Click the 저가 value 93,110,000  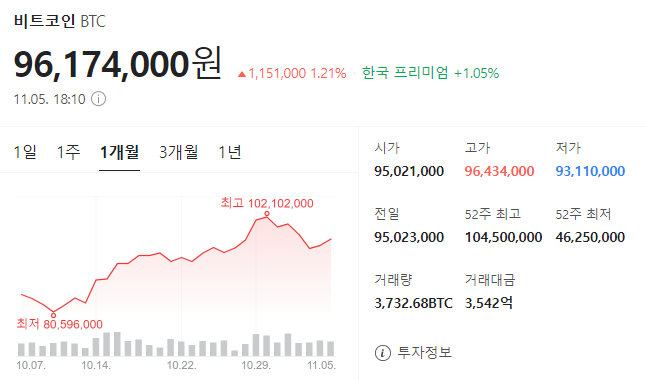[590, 171]
